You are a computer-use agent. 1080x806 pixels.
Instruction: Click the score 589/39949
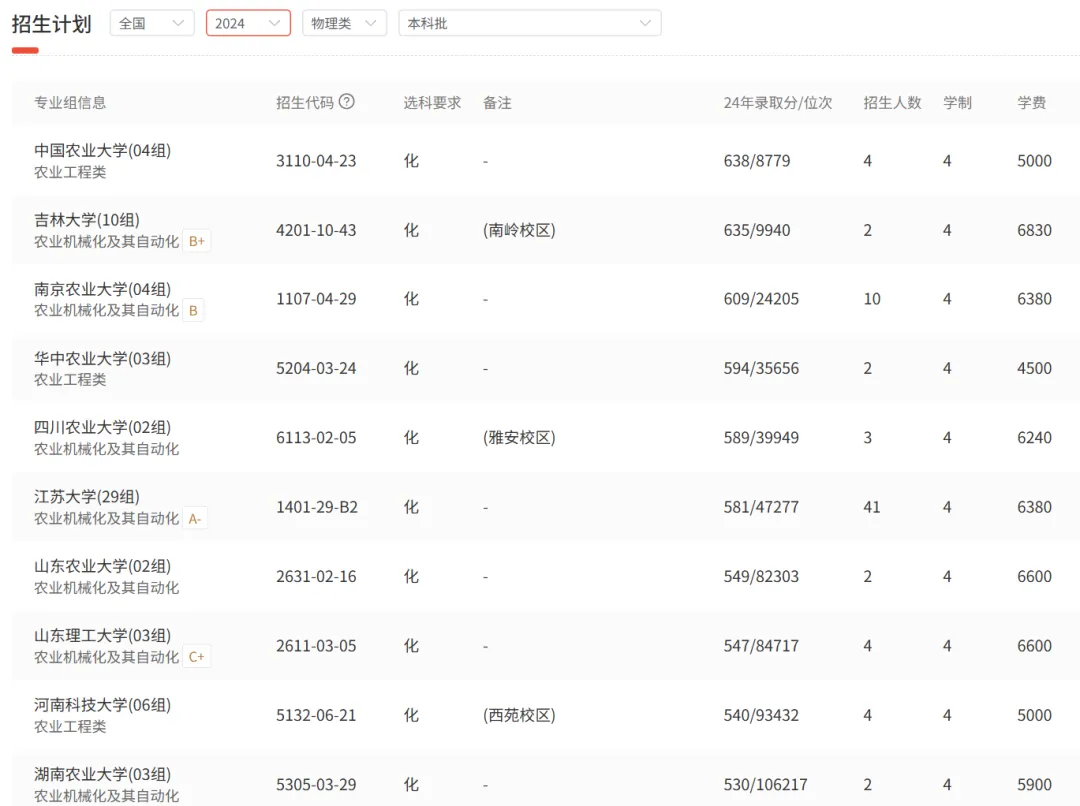pos(761,438)
